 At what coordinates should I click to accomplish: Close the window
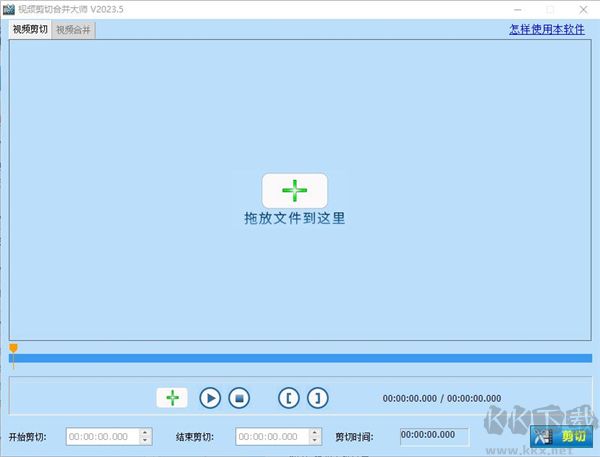pyautogui.click(x=583, y=10)
